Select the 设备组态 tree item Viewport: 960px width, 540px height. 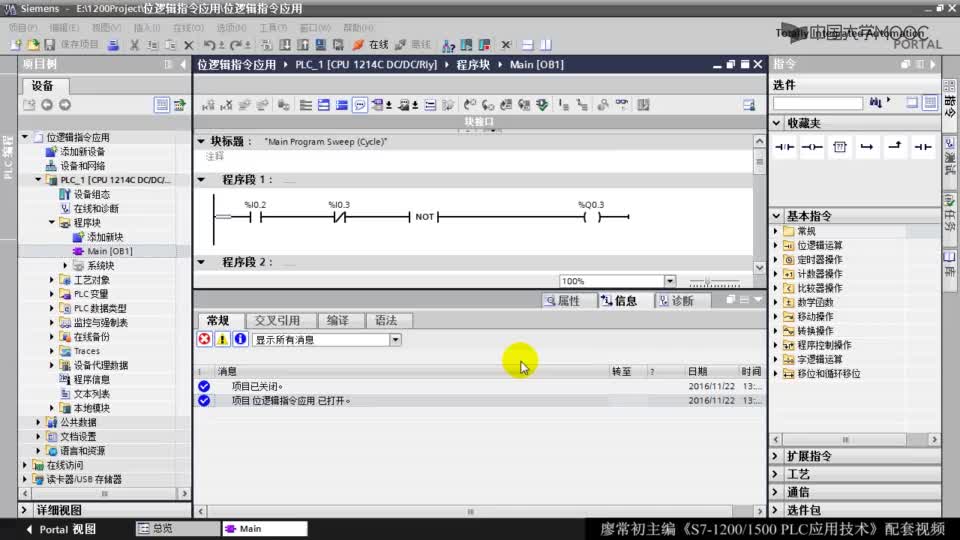91,194
